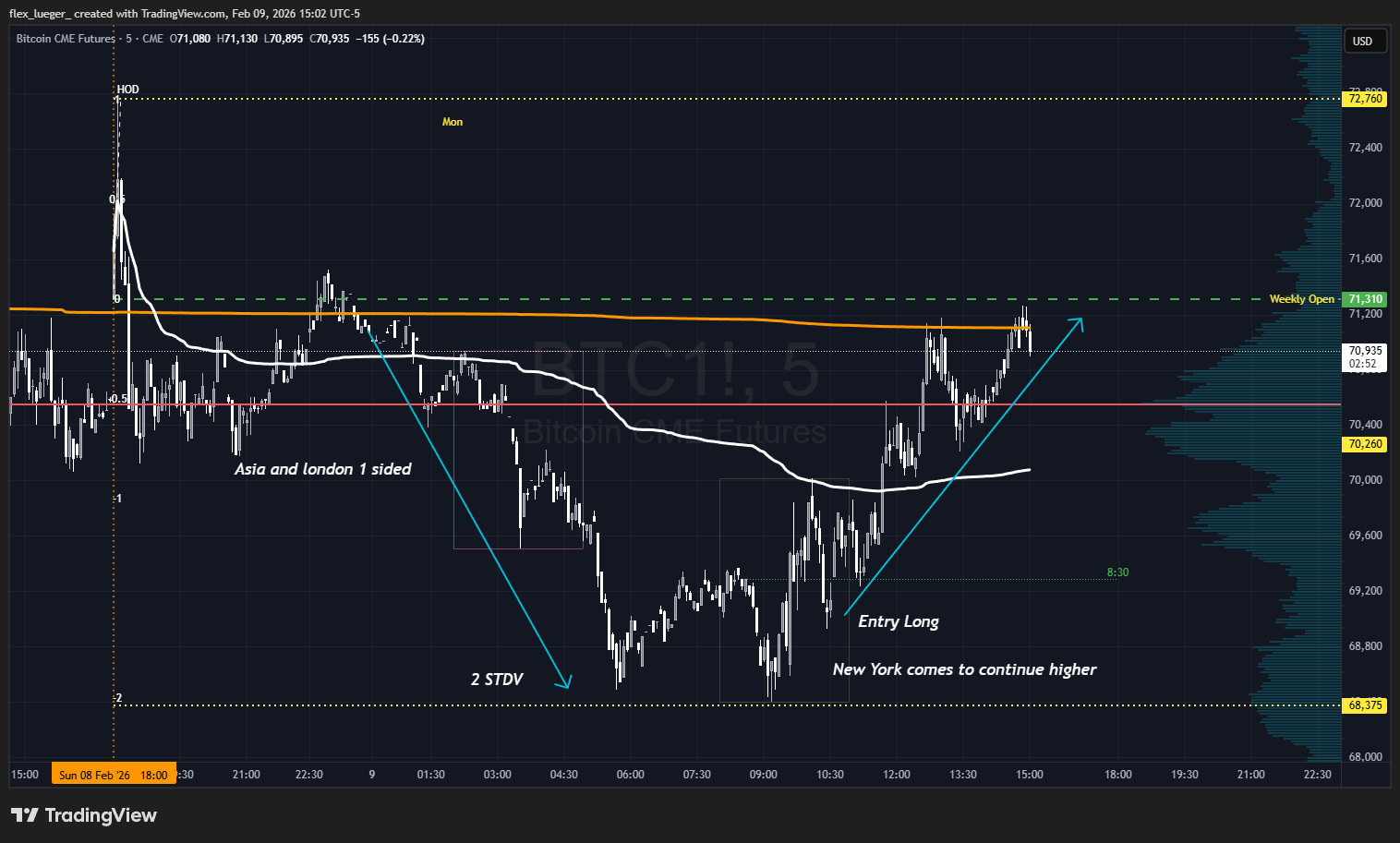Click the 'Sun 08 Feb '26 18:00' date label
The height and width of the screenshot is (843, 1400).
click(x=113, y=775)
